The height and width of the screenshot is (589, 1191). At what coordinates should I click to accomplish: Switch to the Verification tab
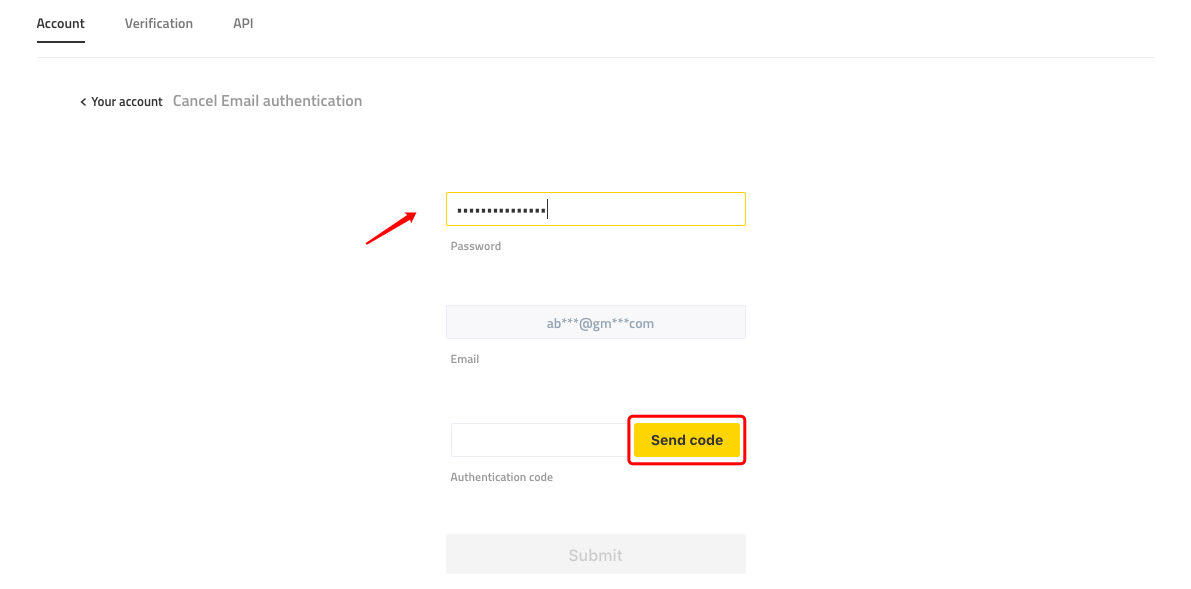pos(159,24)
